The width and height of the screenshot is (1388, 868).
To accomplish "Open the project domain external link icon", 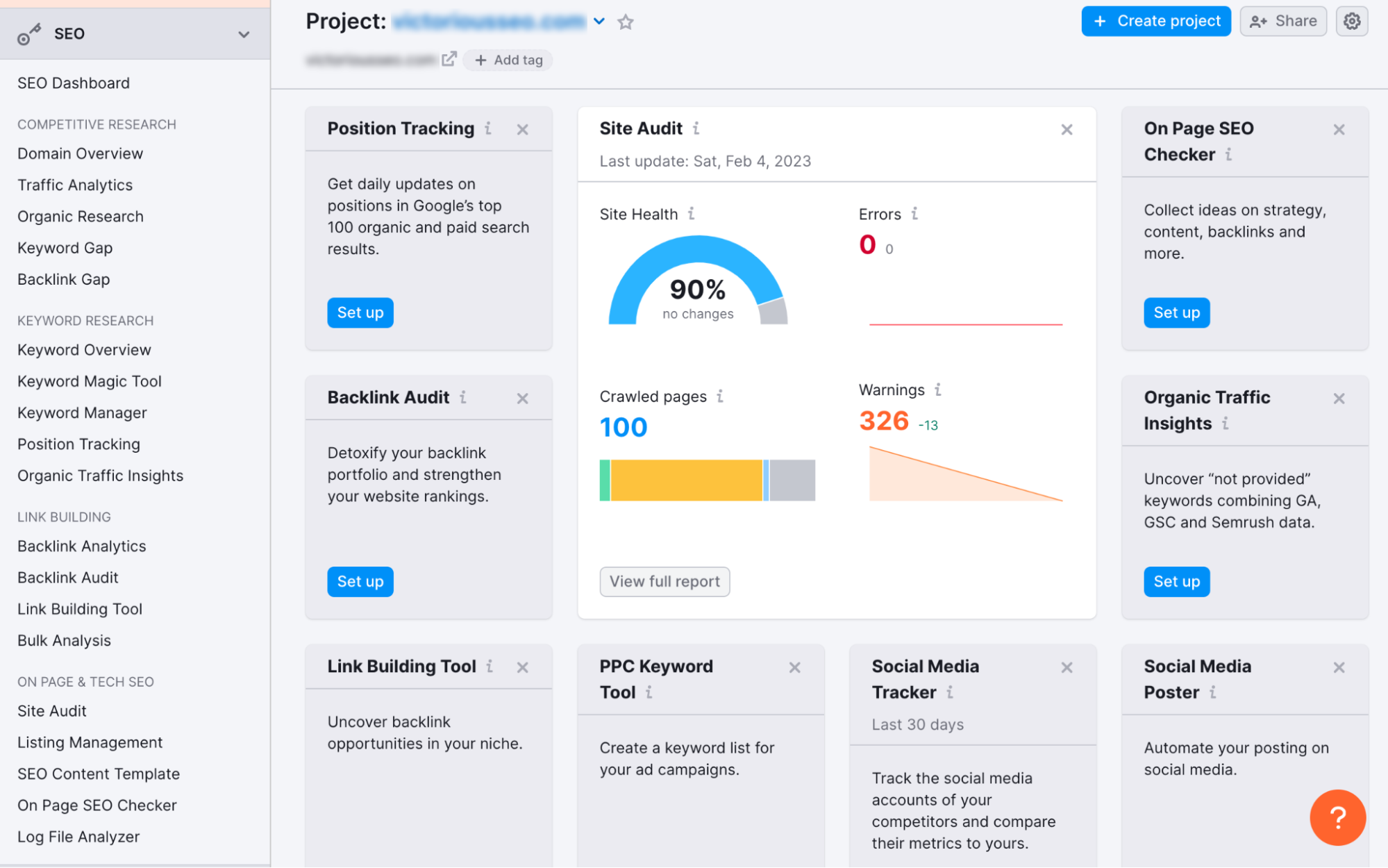I will 449,59.
